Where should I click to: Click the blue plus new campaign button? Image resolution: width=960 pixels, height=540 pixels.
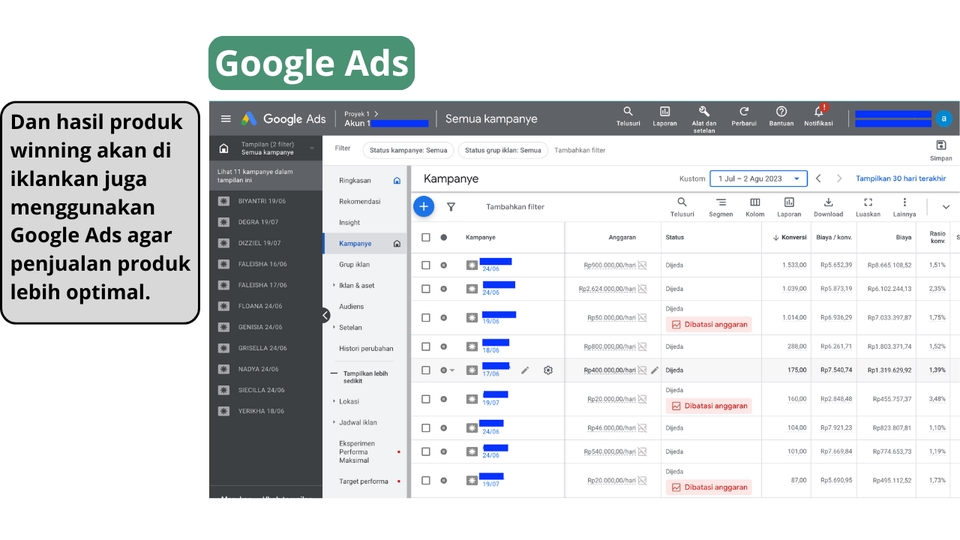coord(424,206)
